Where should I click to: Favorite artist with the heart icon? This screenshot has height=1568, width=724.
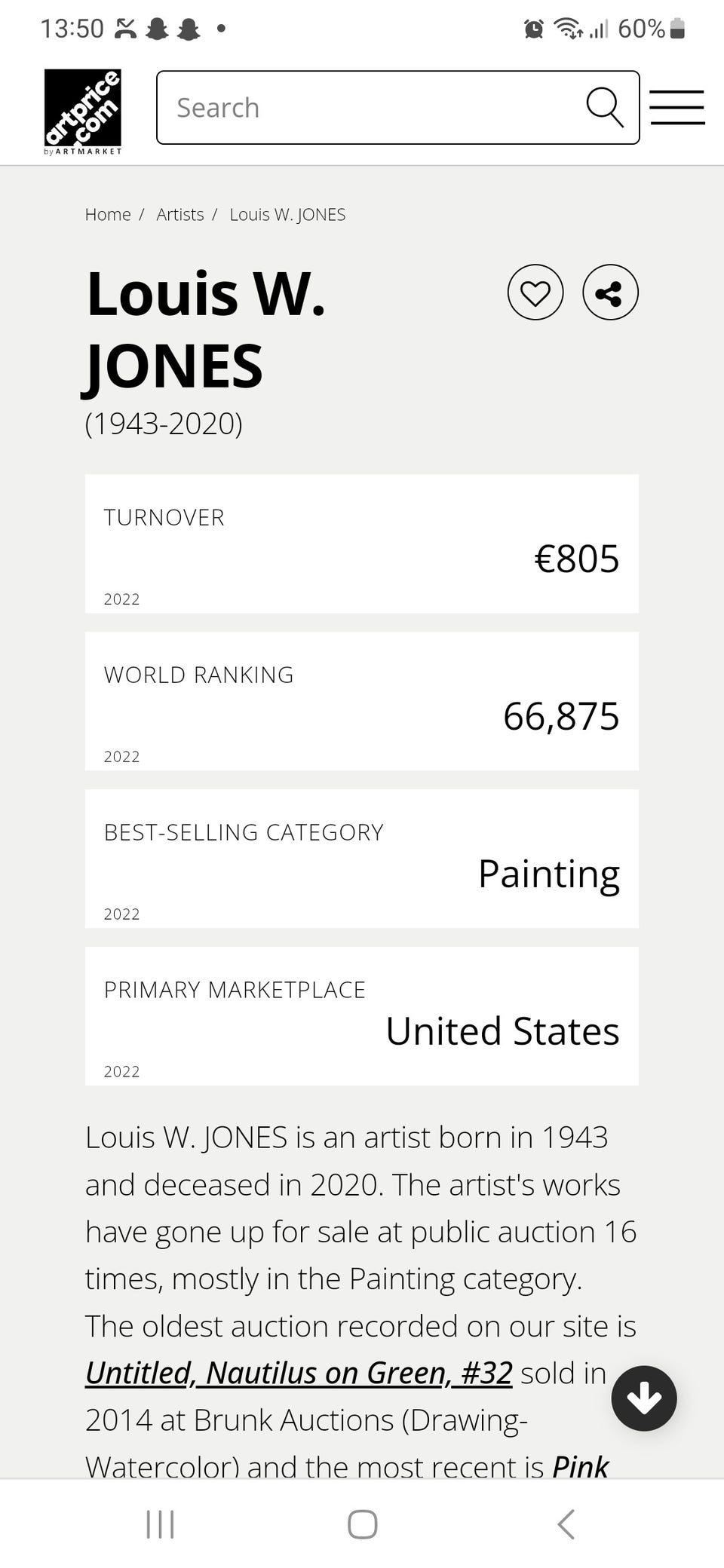[535, 292]
